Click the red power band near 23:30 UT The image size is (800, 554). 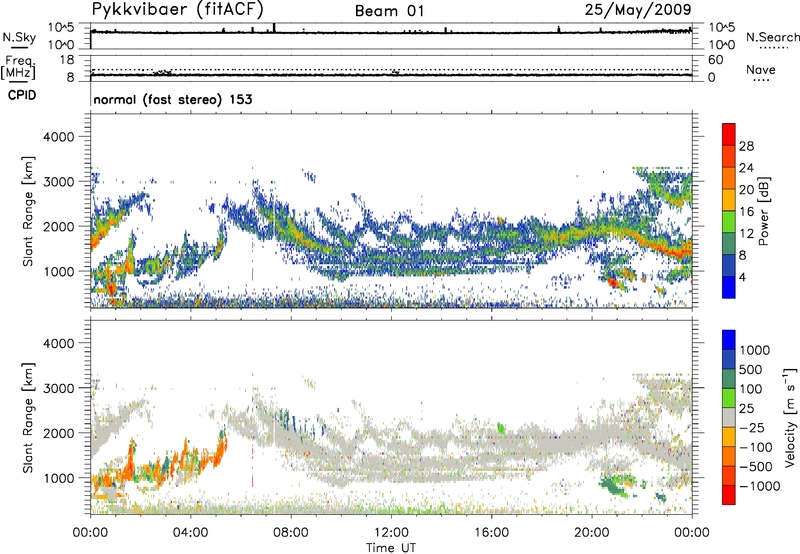pos(681,250)
